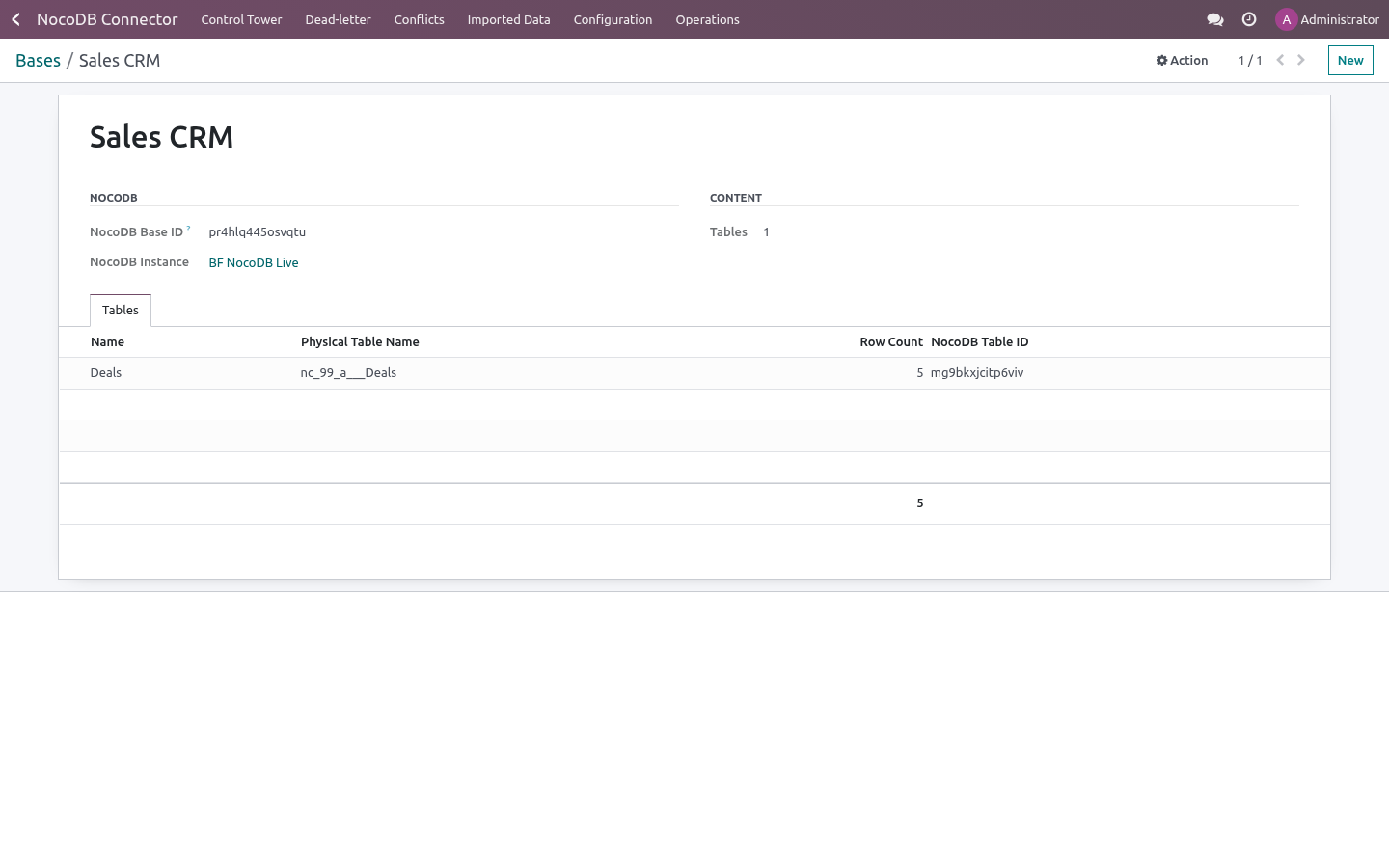Open Control Tower menu
This screenshot has height=868, width=1389.
(241, 19)
